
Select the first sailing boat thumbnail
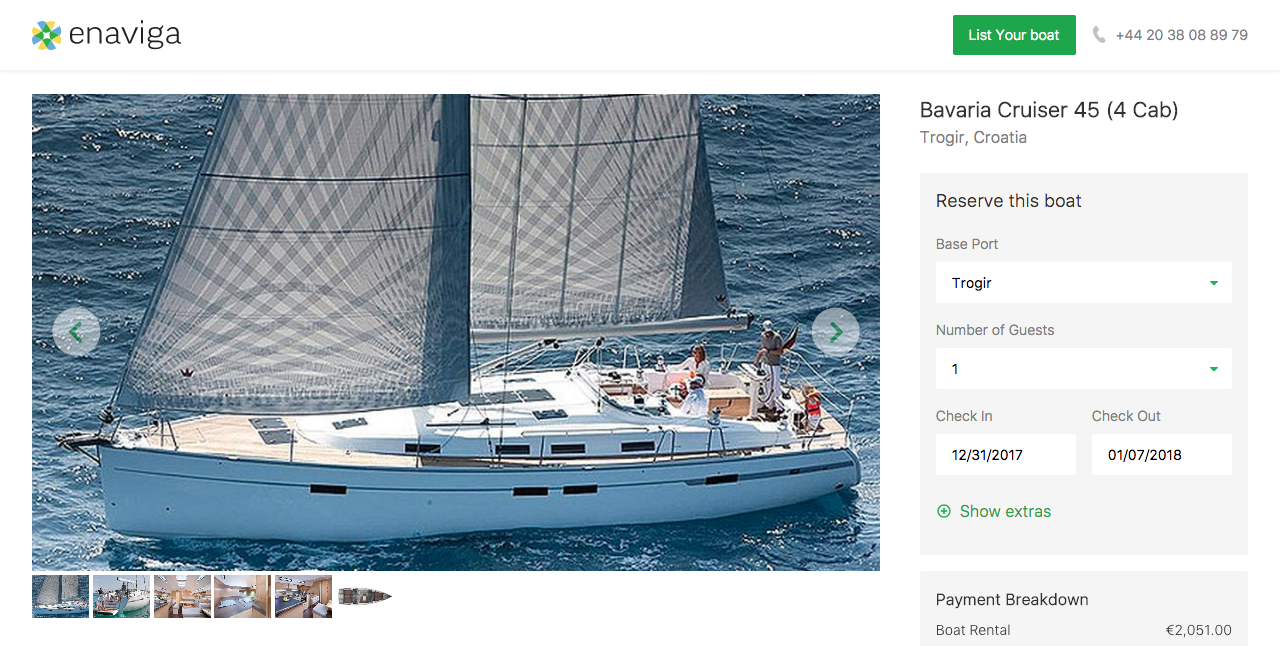60,596
